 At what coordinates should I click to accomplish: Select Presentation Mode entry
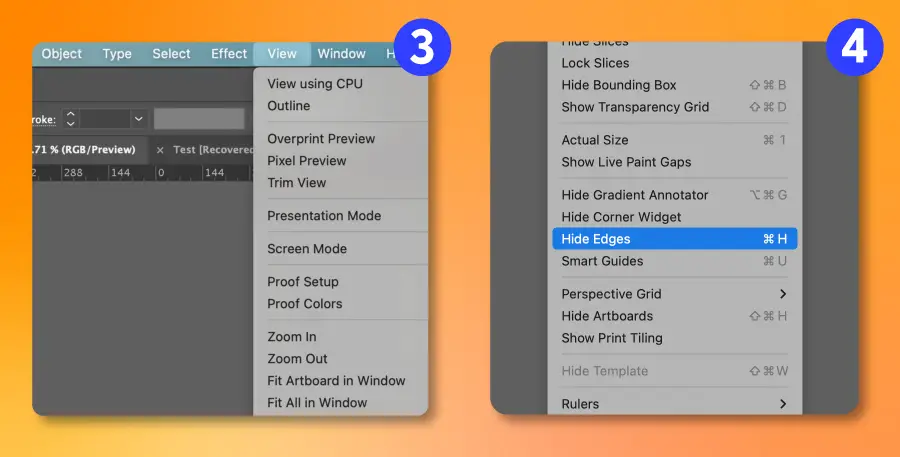[324, 216]
